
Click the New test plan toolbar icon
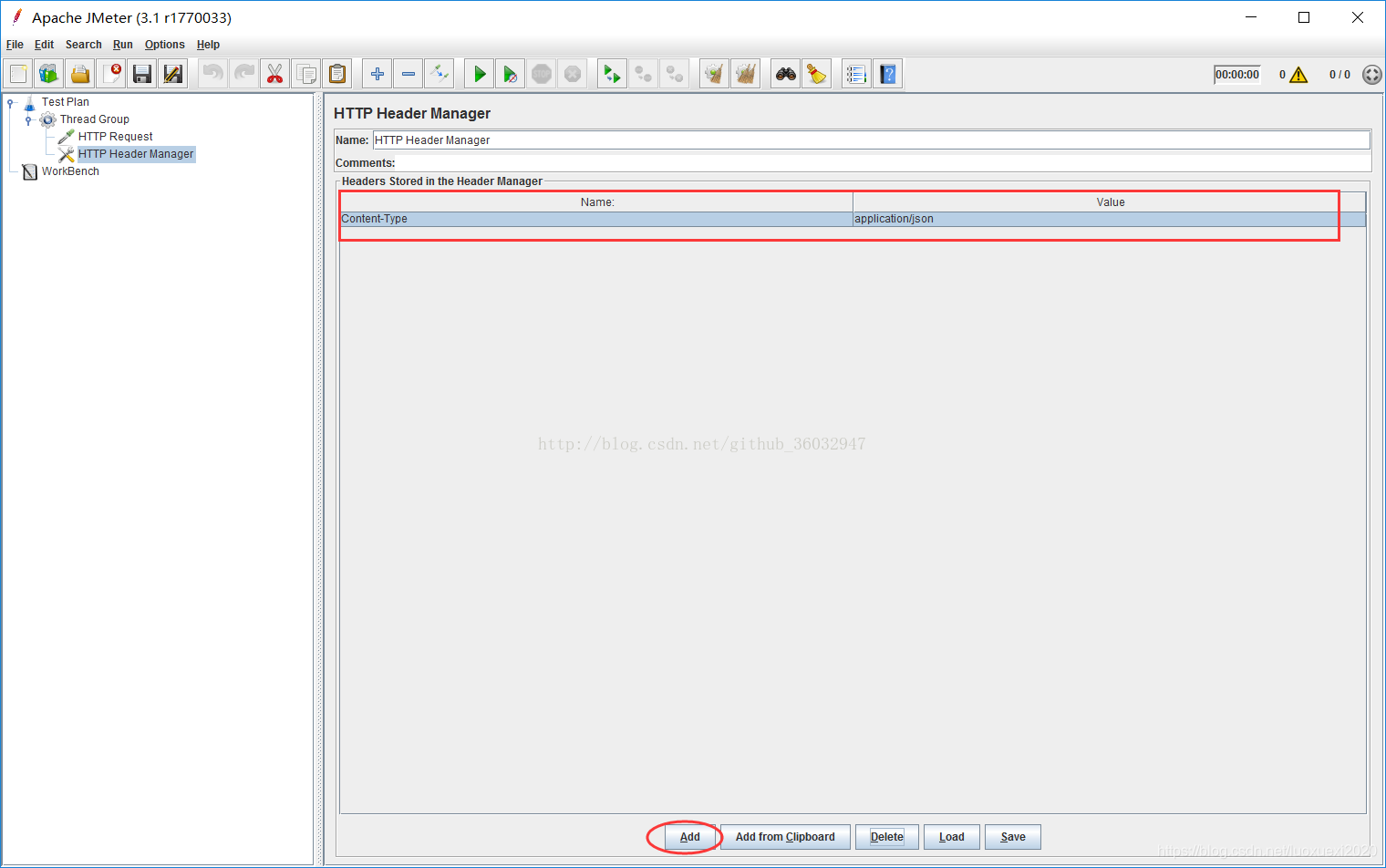pyautogui.click(x=18, y=74)
